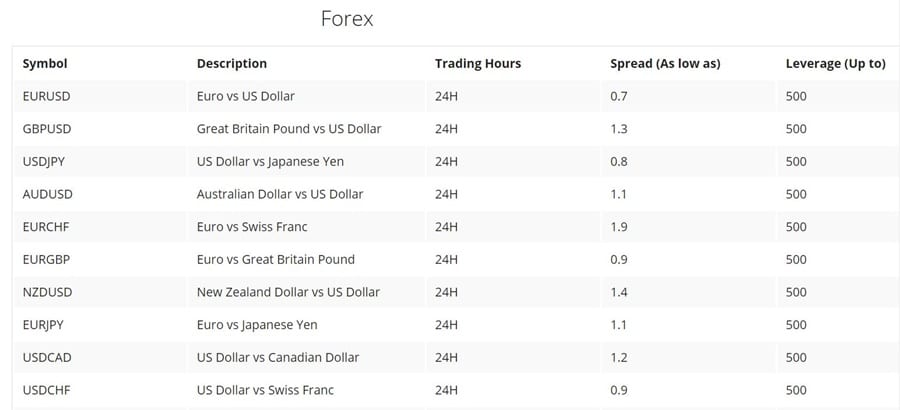The height and width of the screenshot is (410, 900).
Task: Click the EURGBP symbol
Action: [48, 259]
